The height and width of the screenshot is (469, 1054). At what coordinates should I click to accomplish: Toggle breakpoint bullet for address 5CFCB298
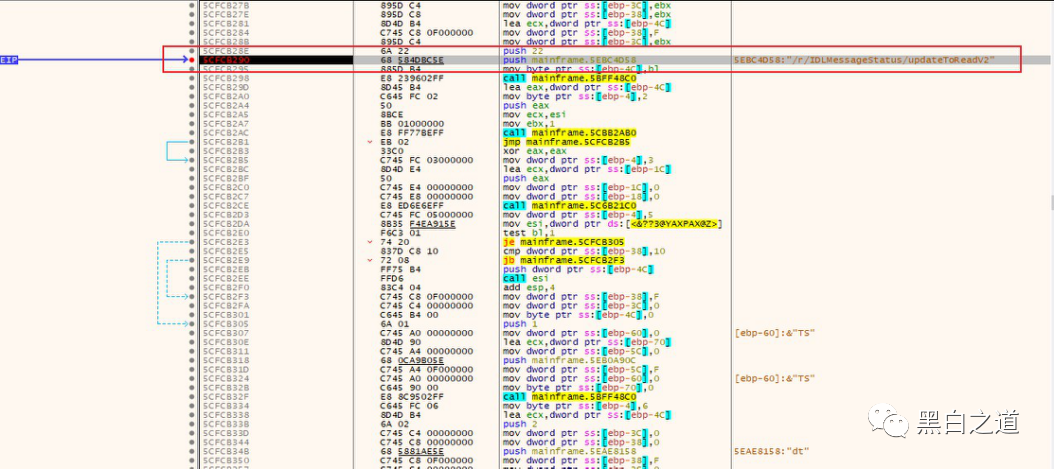click(192, 78)
